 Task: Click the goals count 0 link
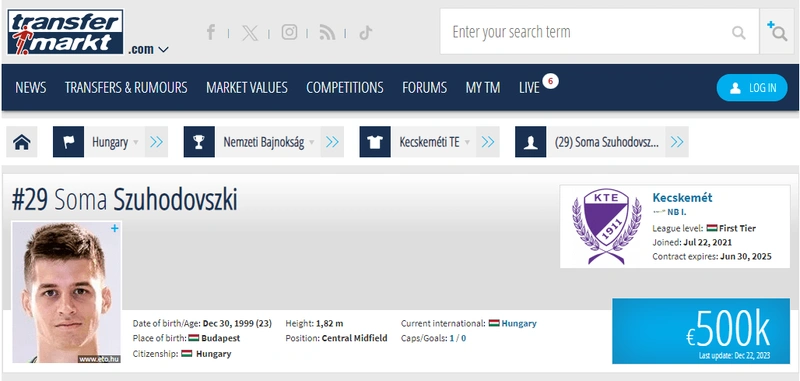464,338
